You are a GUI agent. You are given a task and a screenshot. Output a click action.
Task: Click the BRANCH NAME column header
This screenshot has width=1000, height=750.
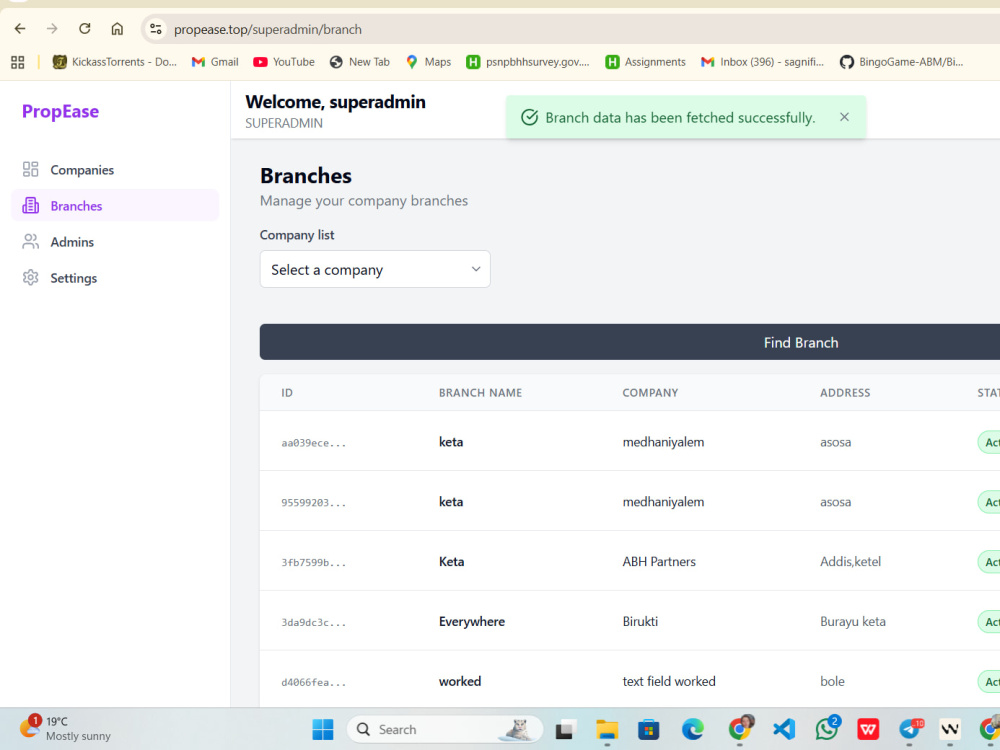tap(480, 393)
